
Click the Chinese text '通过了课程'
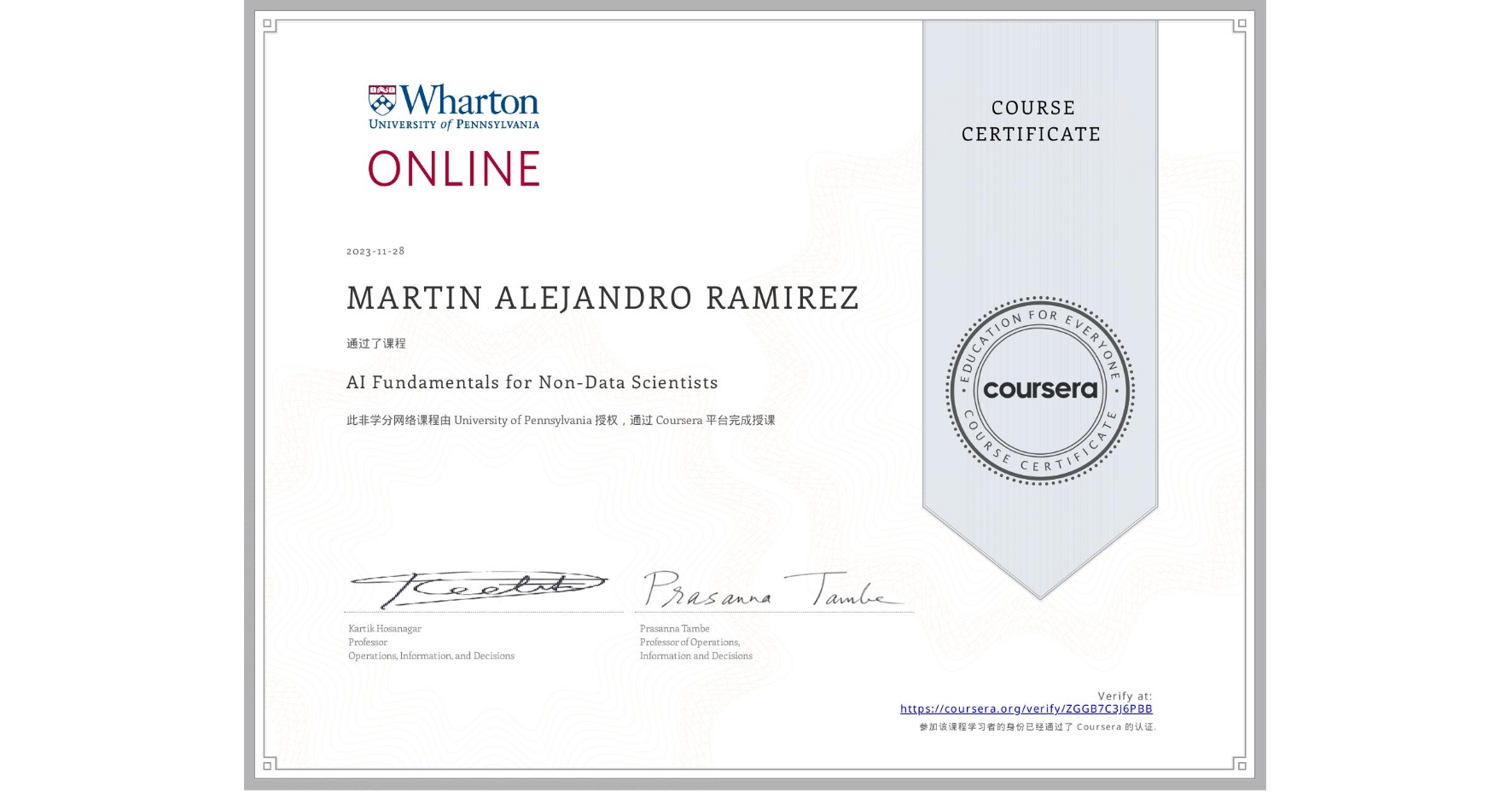(x=376, y=343)
